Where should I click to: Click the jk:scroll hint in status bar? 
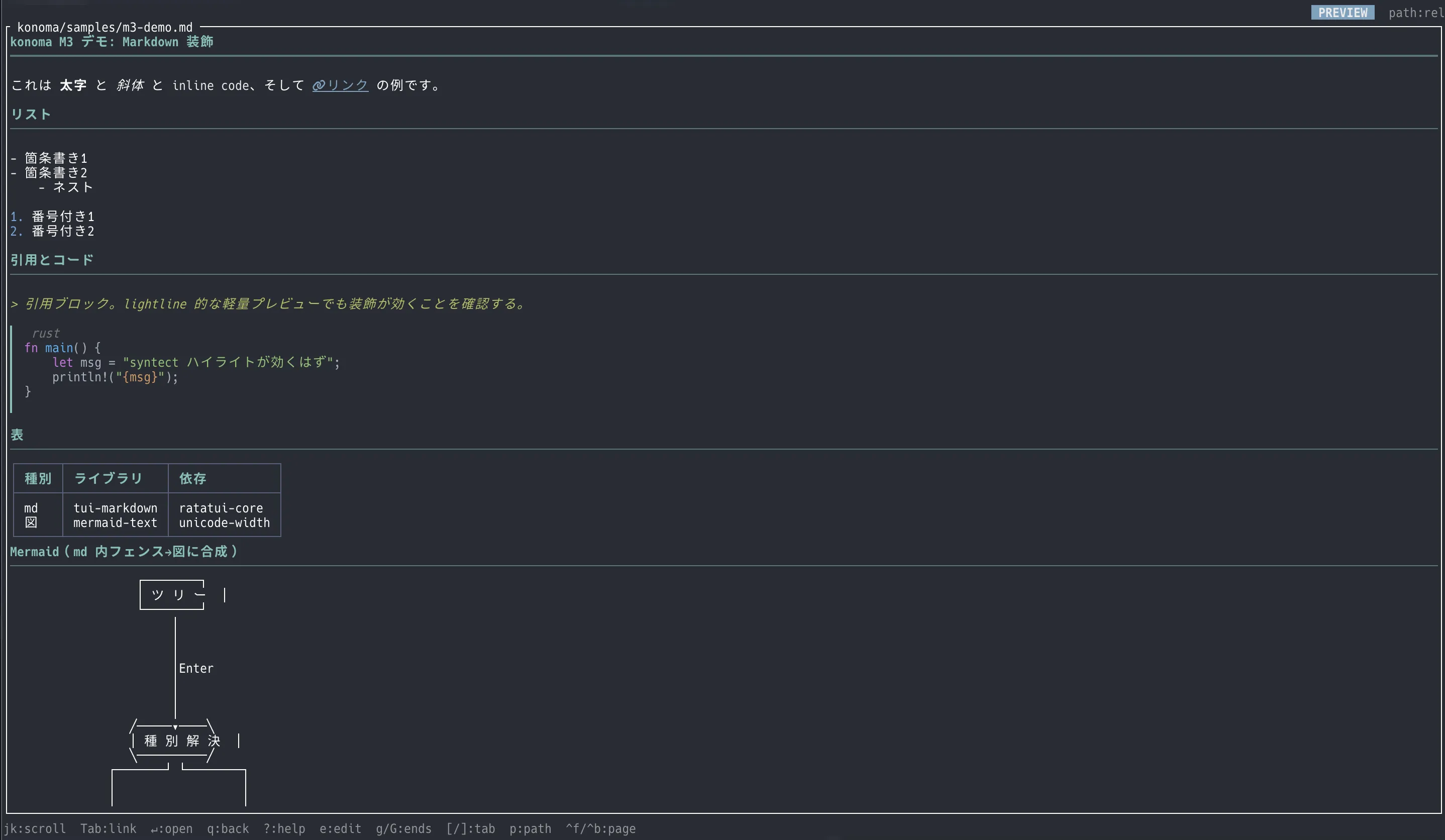click(34, 828)
